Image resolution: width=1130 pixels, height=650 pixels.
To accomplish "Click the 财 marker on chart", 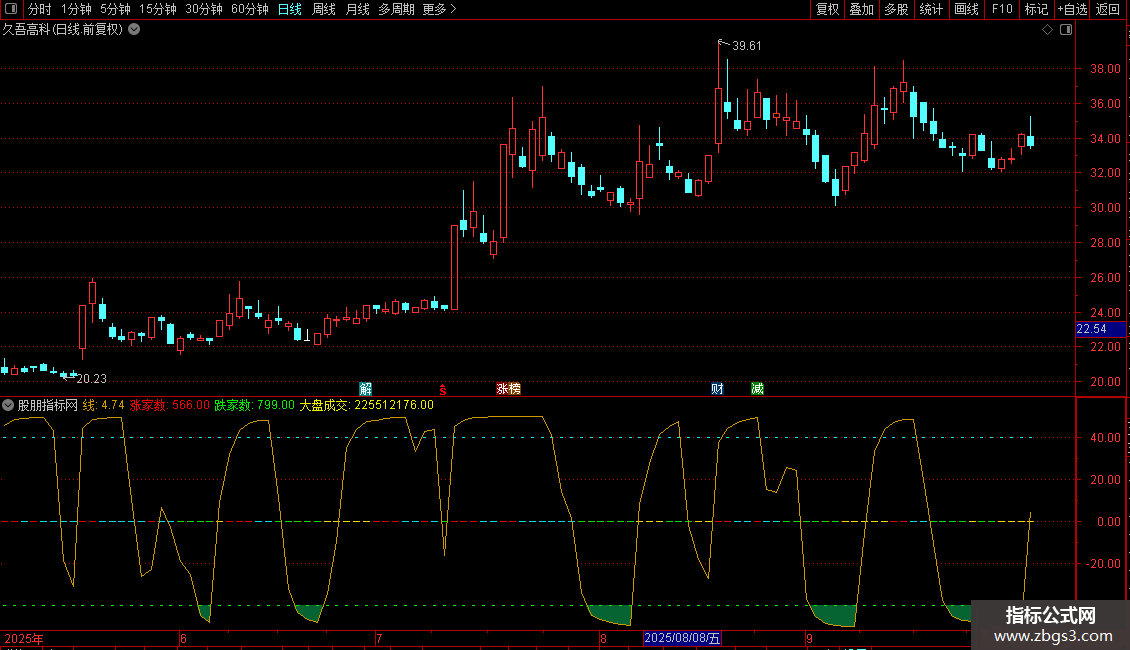I will tap(717, 389).
